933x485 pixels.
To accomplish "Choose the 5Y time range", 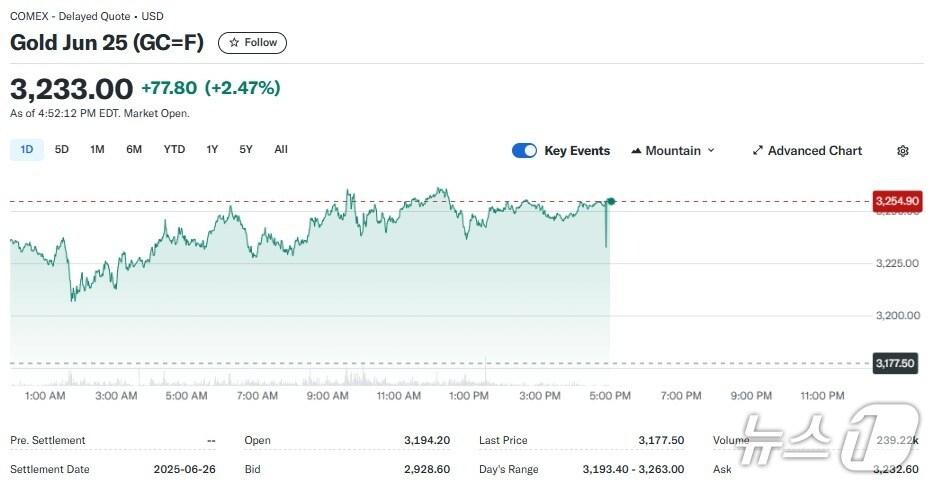I will pos(246,150).
